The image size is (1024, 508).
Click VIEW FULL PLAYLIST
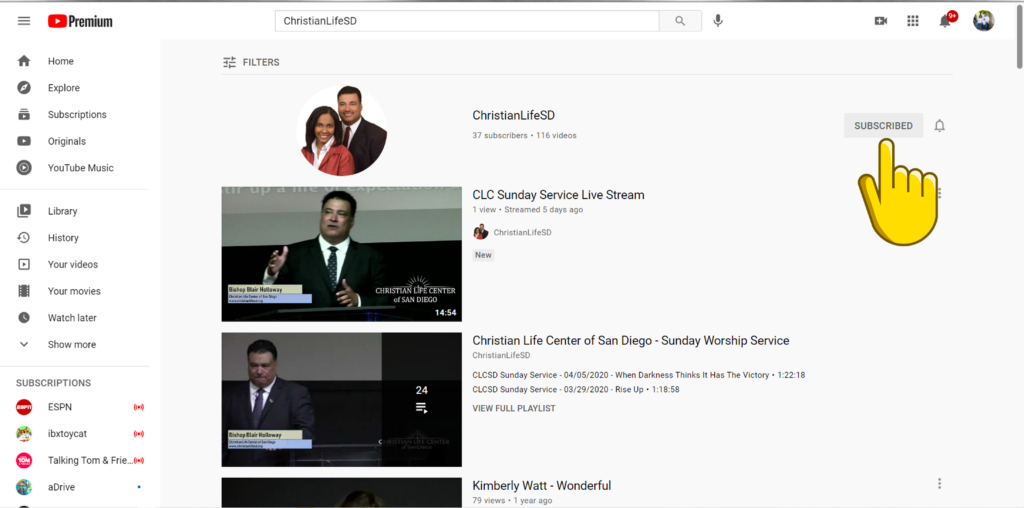pyautogui.click(x=514, y=409)
